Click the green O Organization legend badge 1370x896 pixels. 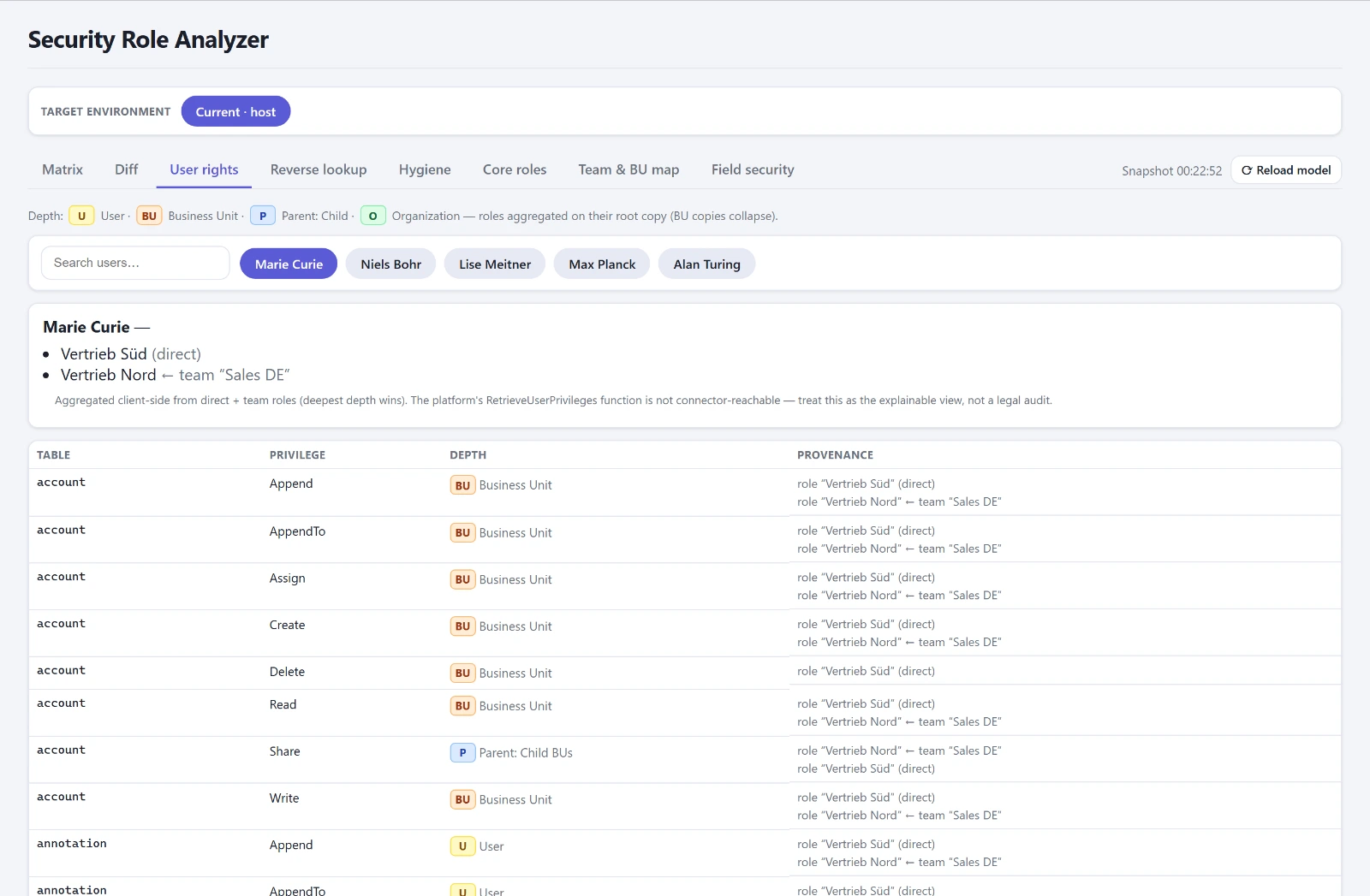point(372,216)
